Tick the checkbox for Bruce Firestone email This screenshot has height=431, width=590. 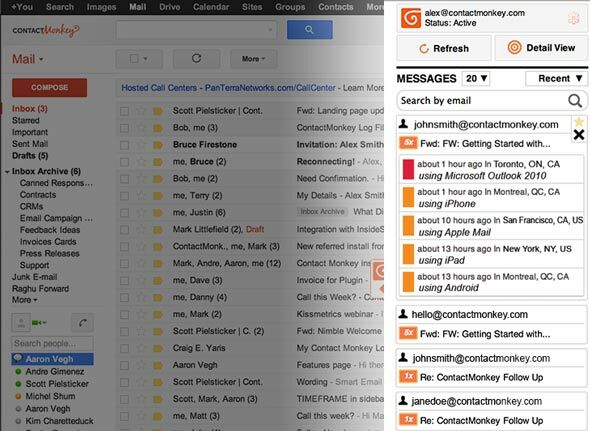pos(124,145)
